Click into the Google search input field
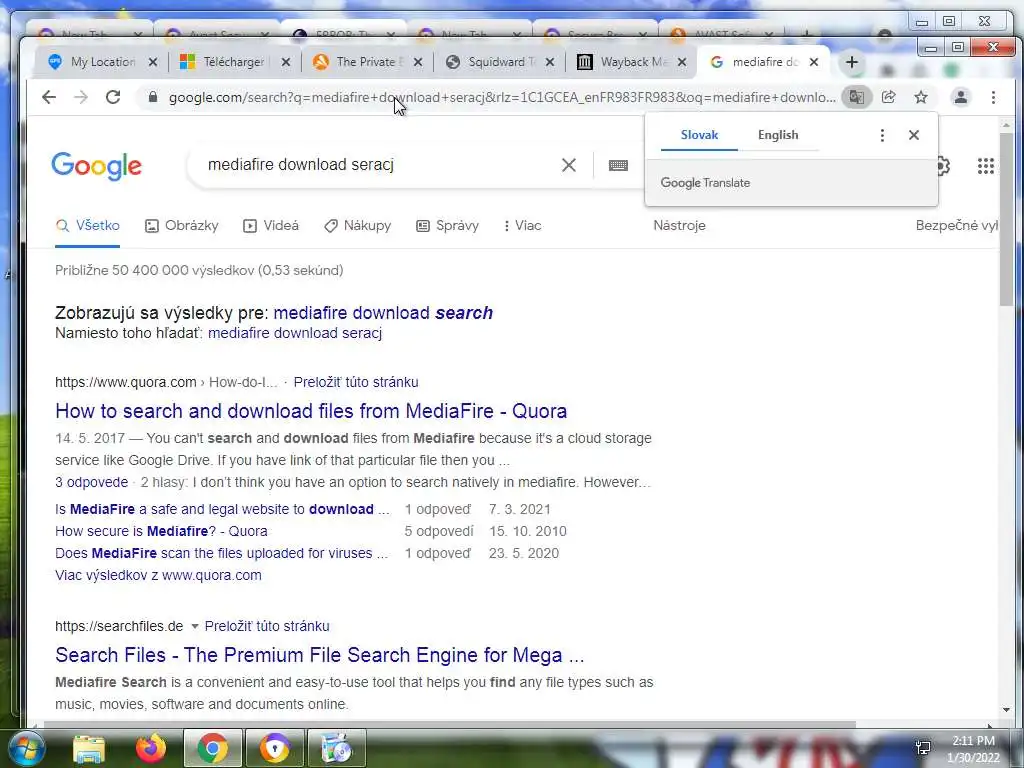 (379, 165)
